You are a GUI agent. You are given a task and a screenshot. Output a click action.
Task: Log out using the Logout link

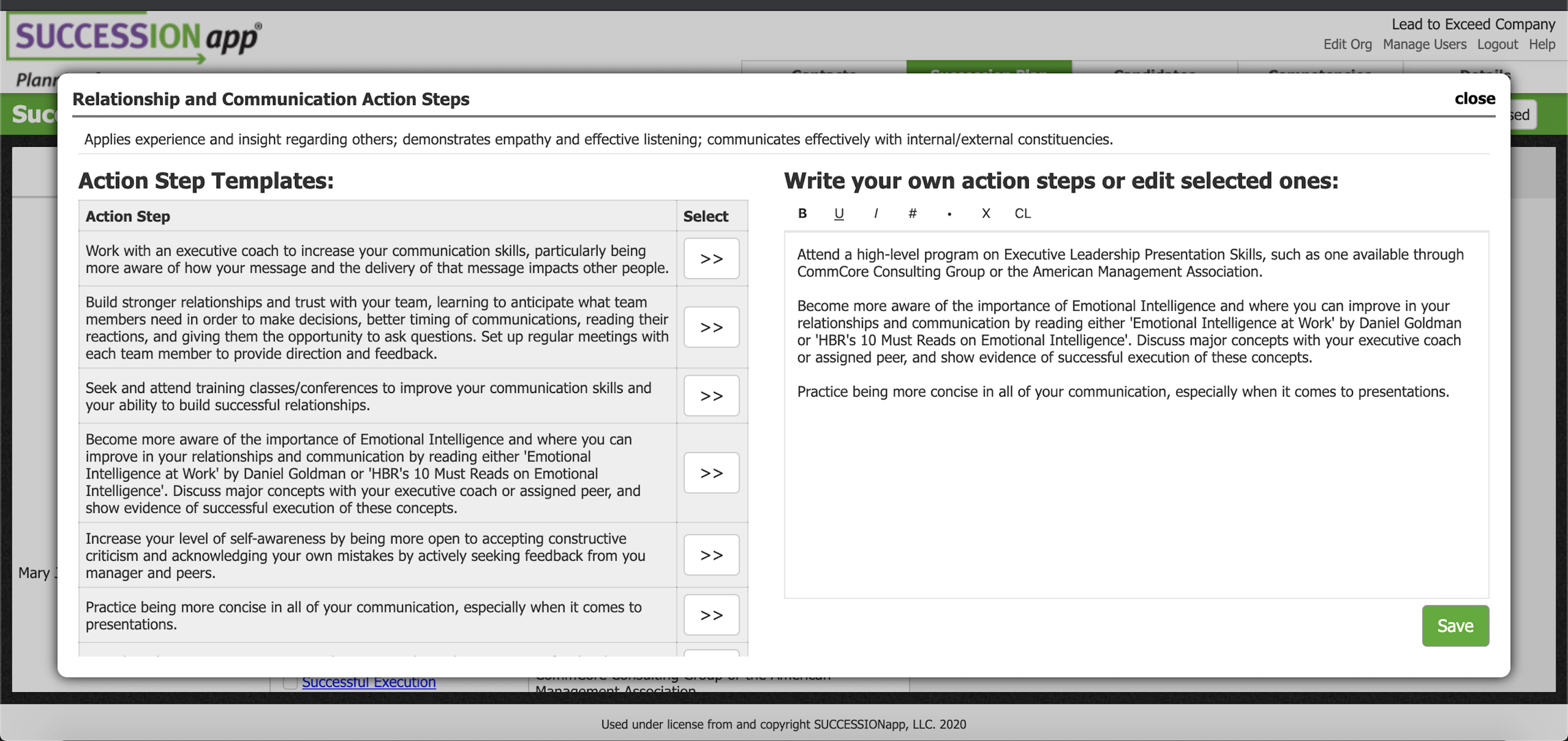1497,44
